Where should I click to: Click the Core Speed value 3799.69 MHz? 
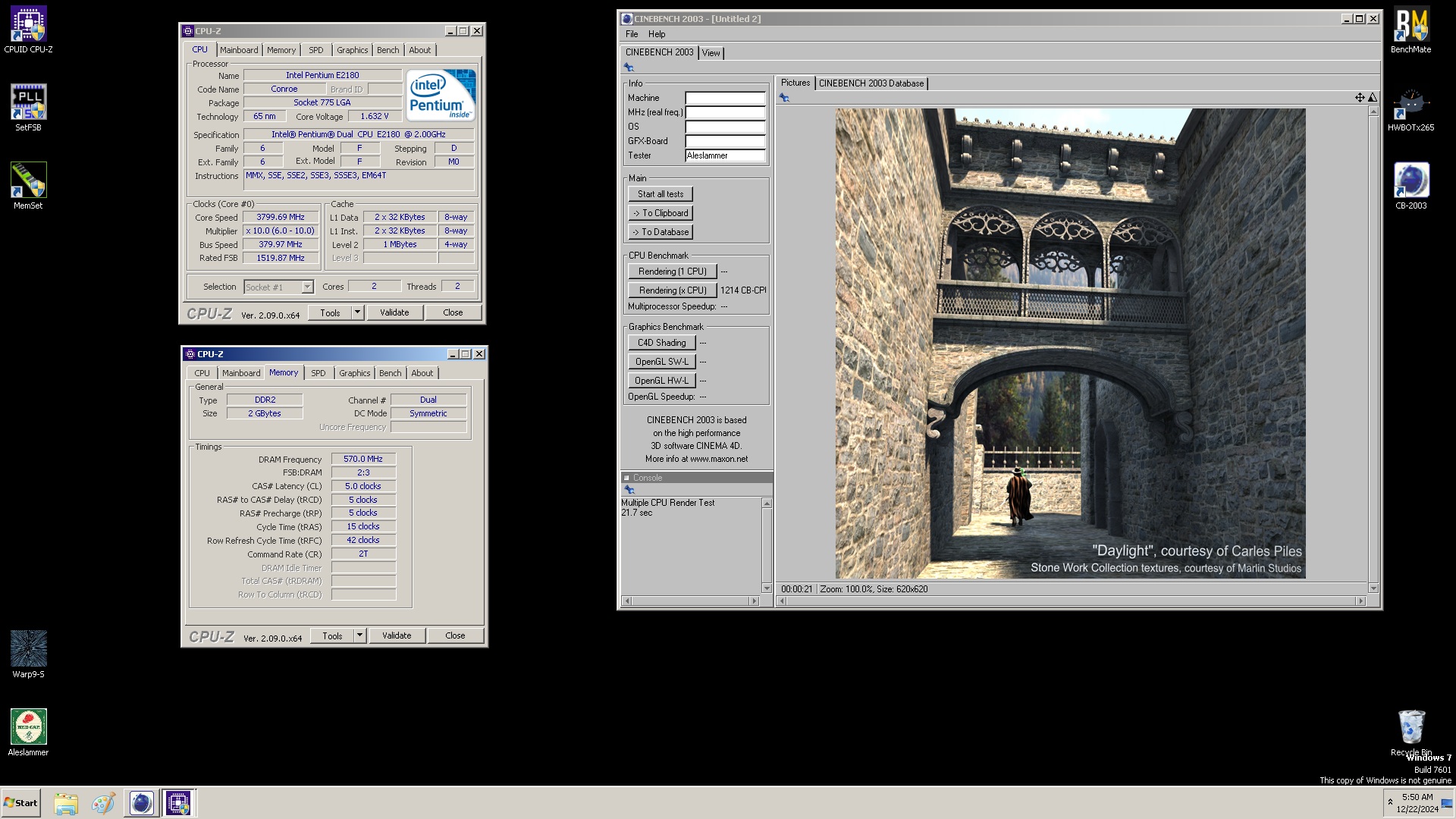(281, 217)
